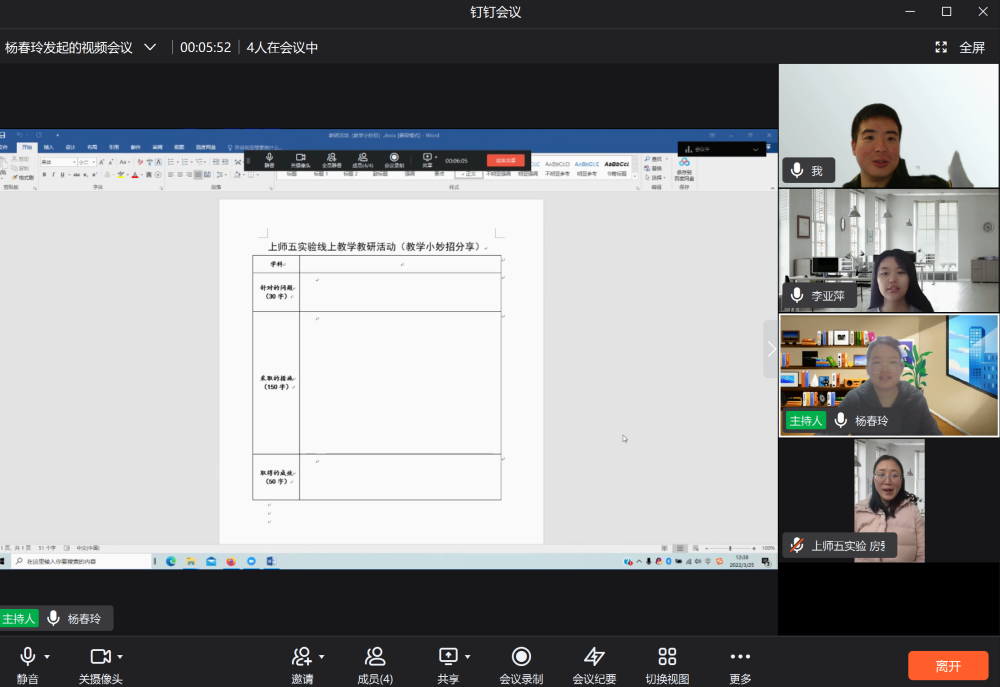Select 李亚萍's video thumbnail
1000x687 pixels.
click(x=888, y=251)
